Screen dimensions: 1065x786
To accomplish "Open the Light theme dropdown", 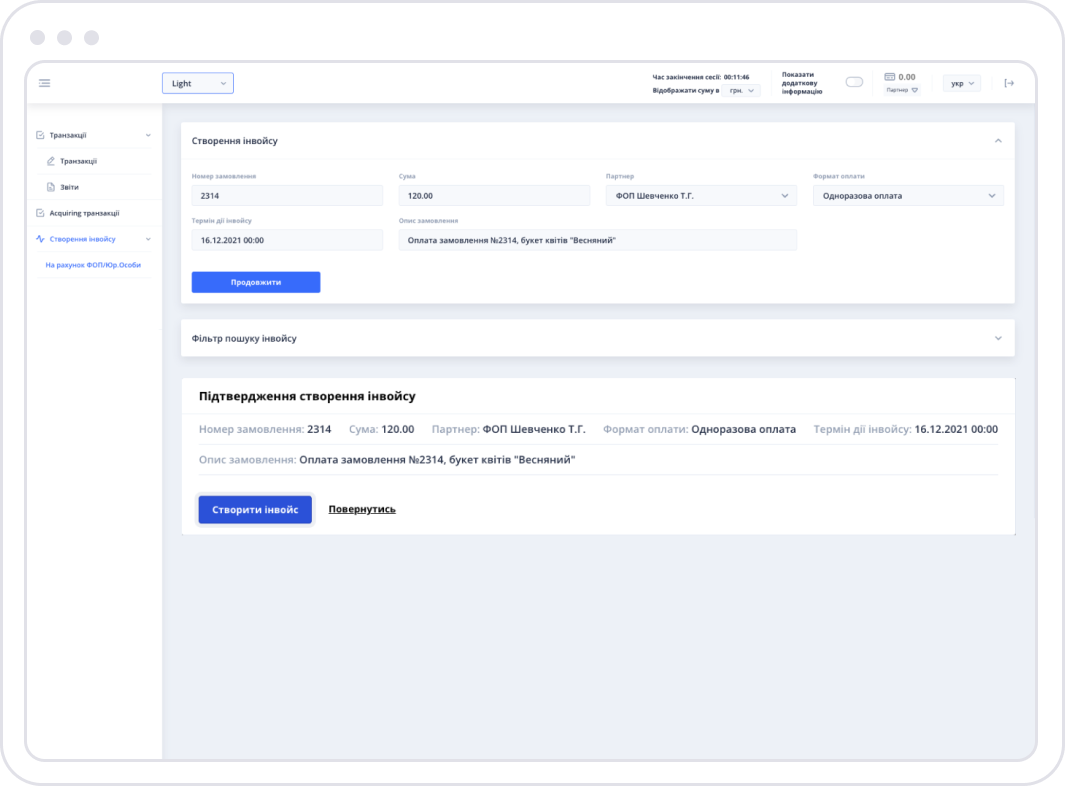I will pos(198,83).
